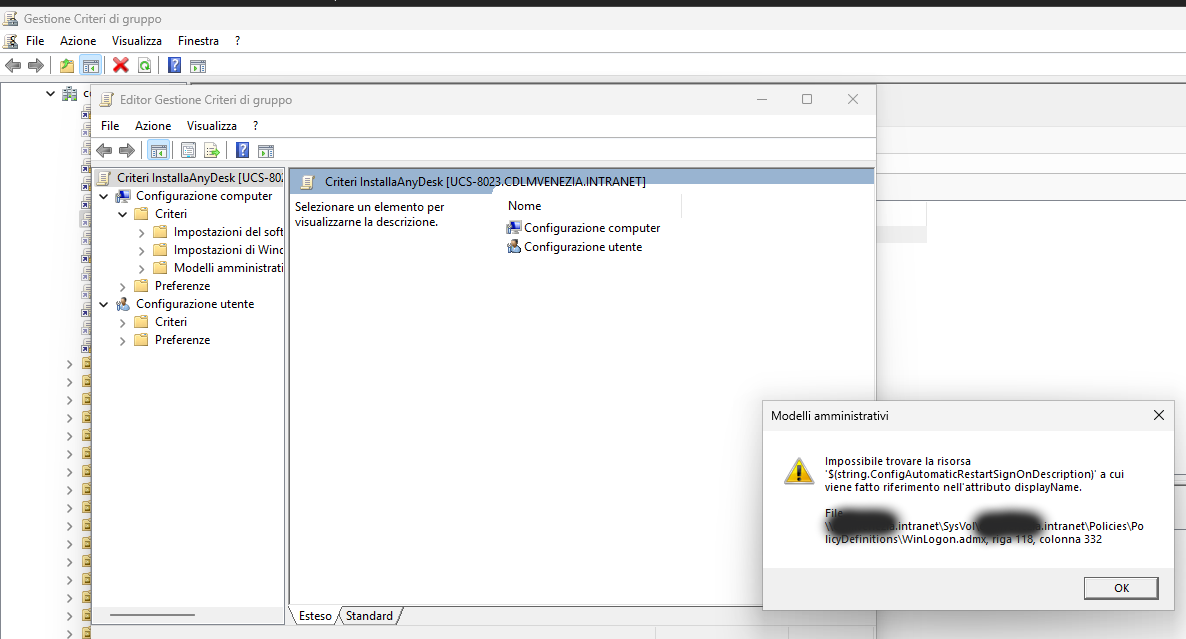Toggle console tree icon in the Editor toolbar
Viewport: 1186px width, 639px height.
pos(158,150)
